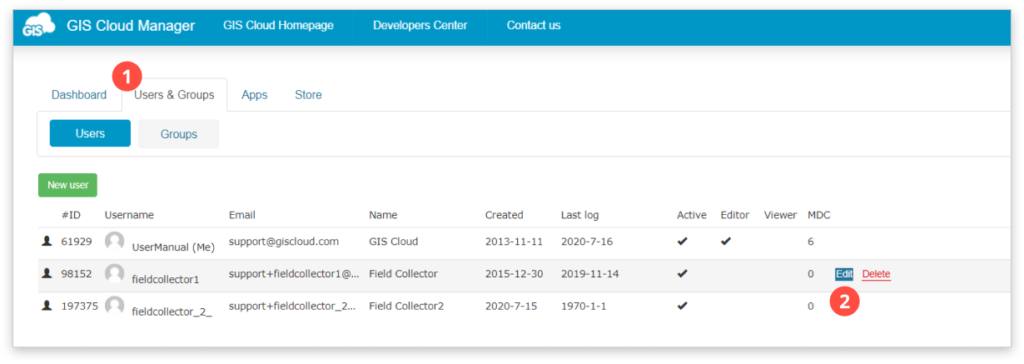Edit the fieldcollector1 user
Viewport: 1024px width, 364px height.
[844, 274]
